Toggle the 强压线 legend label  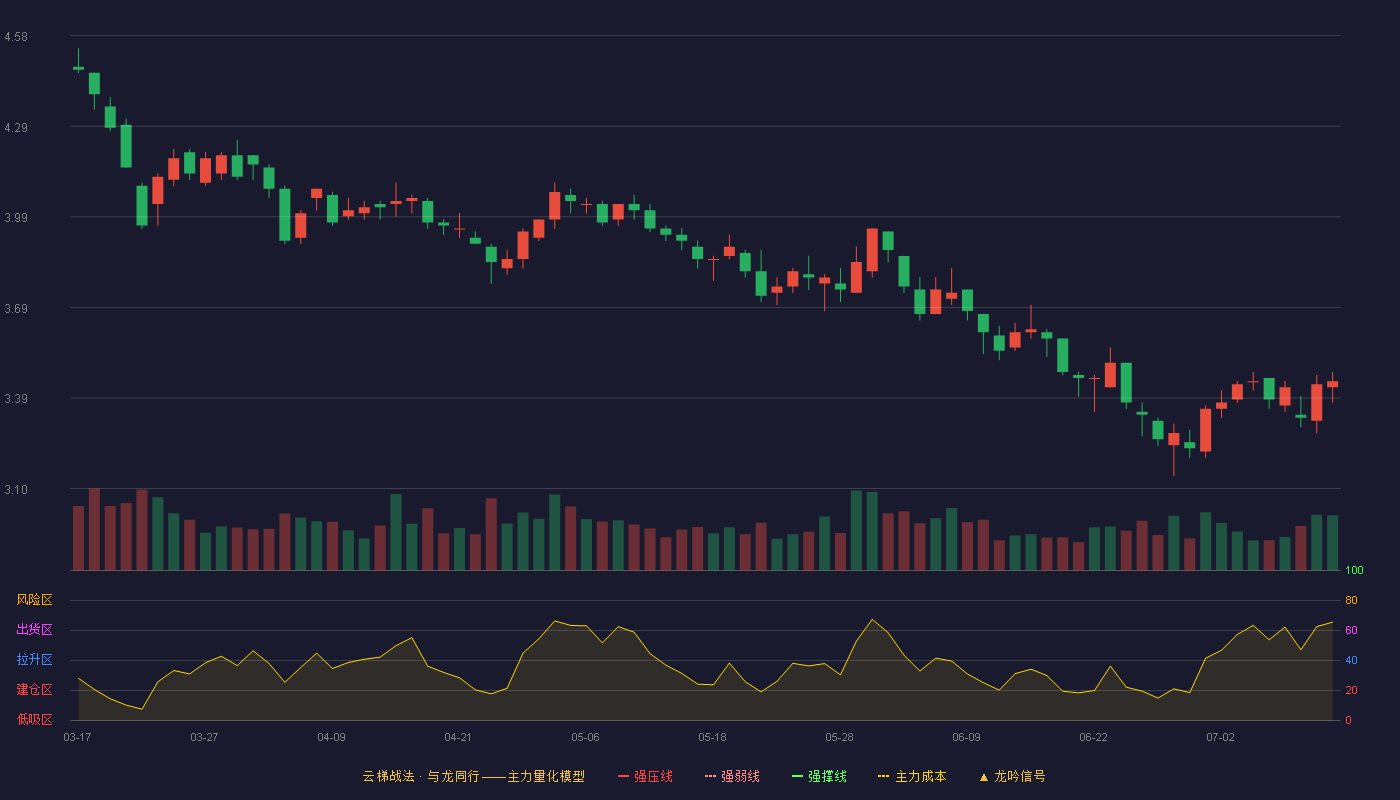[653, 777]
